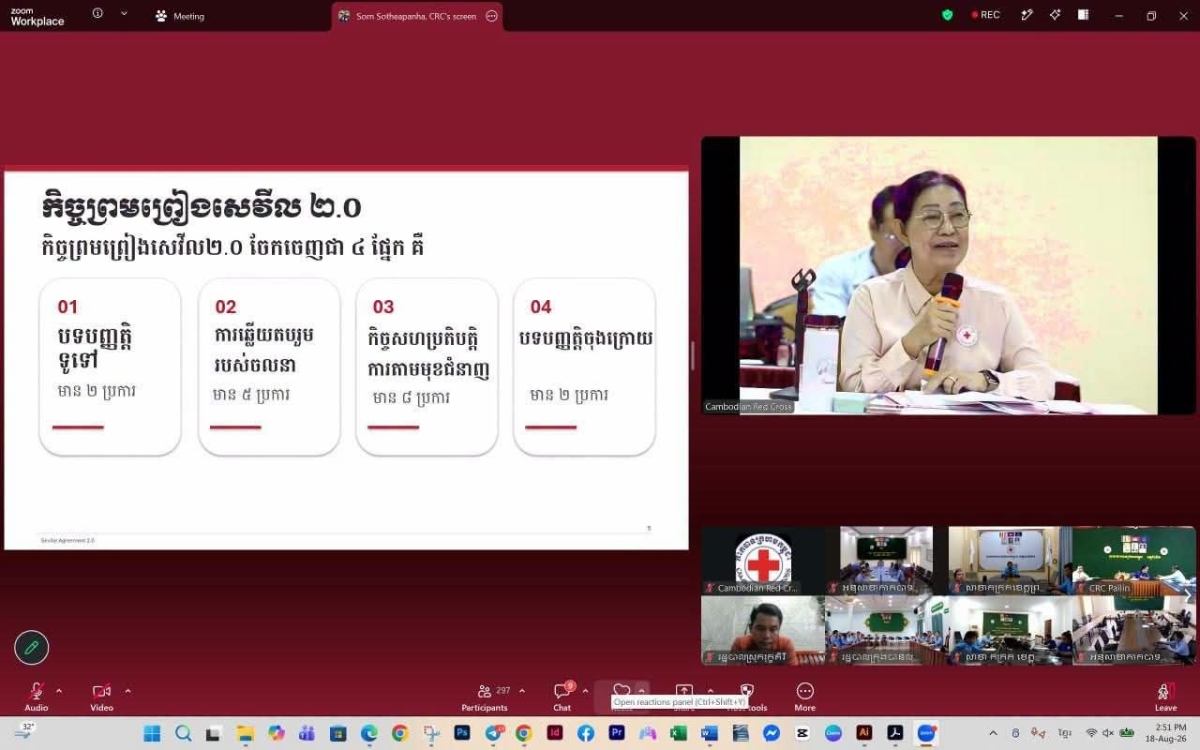Click the Share screen icon

(684, 690)
